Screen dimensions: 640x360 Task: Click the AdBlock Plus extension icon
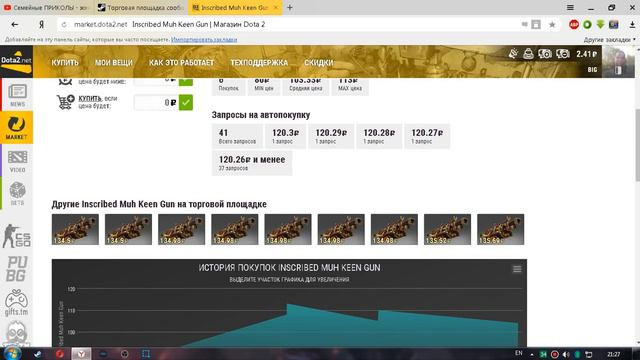pos(574,24)
